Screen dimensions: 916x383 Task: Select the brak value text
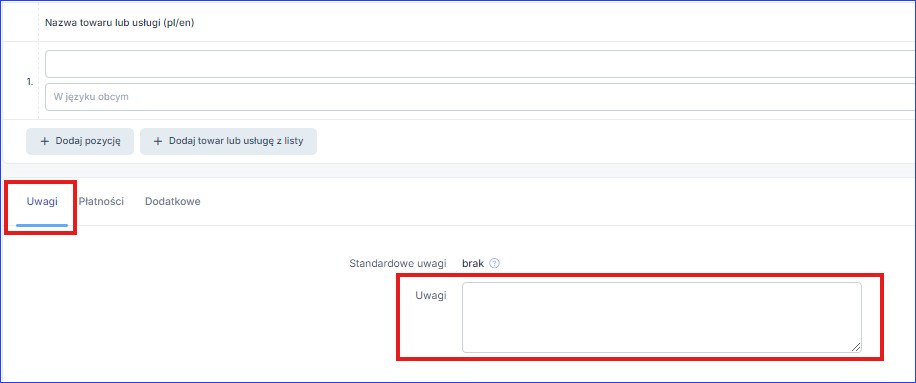click(x=473, y=263)
